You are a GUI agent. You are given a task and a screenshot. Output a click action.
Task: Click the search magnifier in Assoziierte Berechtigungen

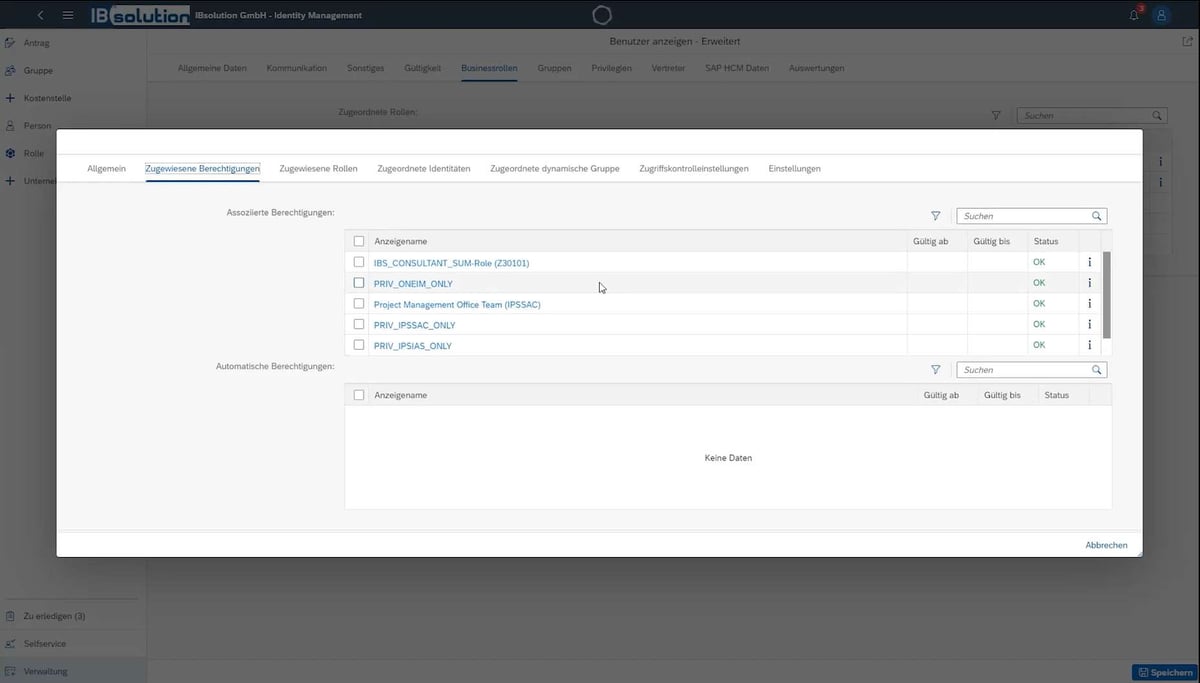pos(1096,216)
